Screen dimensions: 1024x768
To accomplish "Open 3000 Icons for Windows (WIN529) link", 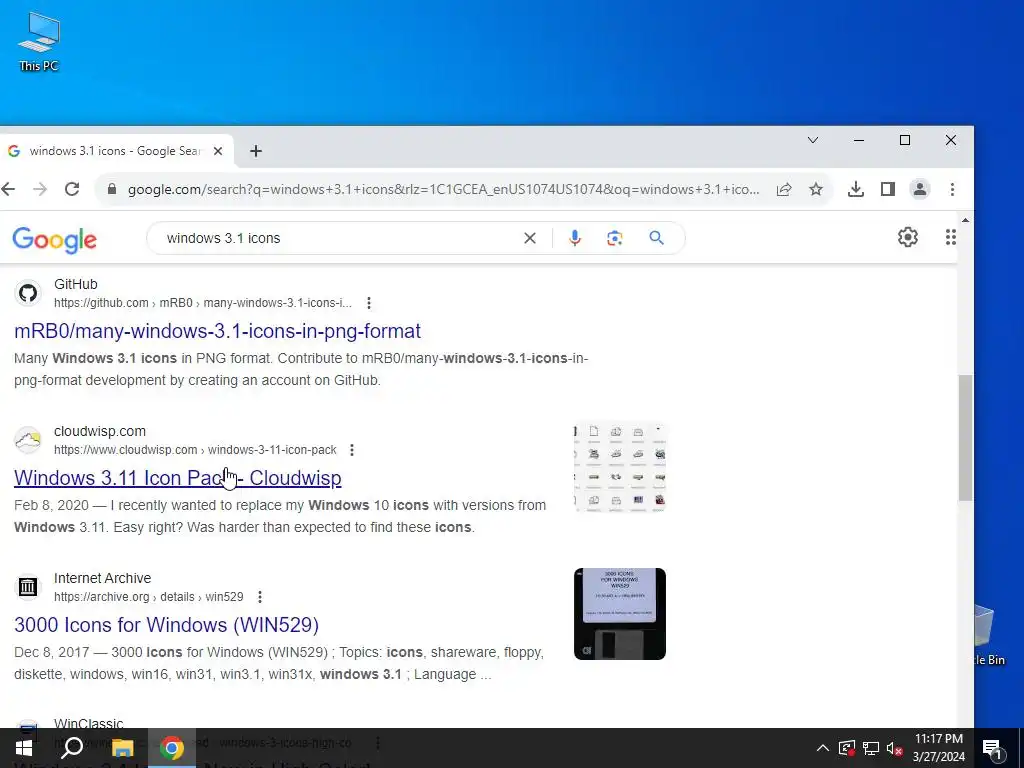I will click(x=167, y=625).
